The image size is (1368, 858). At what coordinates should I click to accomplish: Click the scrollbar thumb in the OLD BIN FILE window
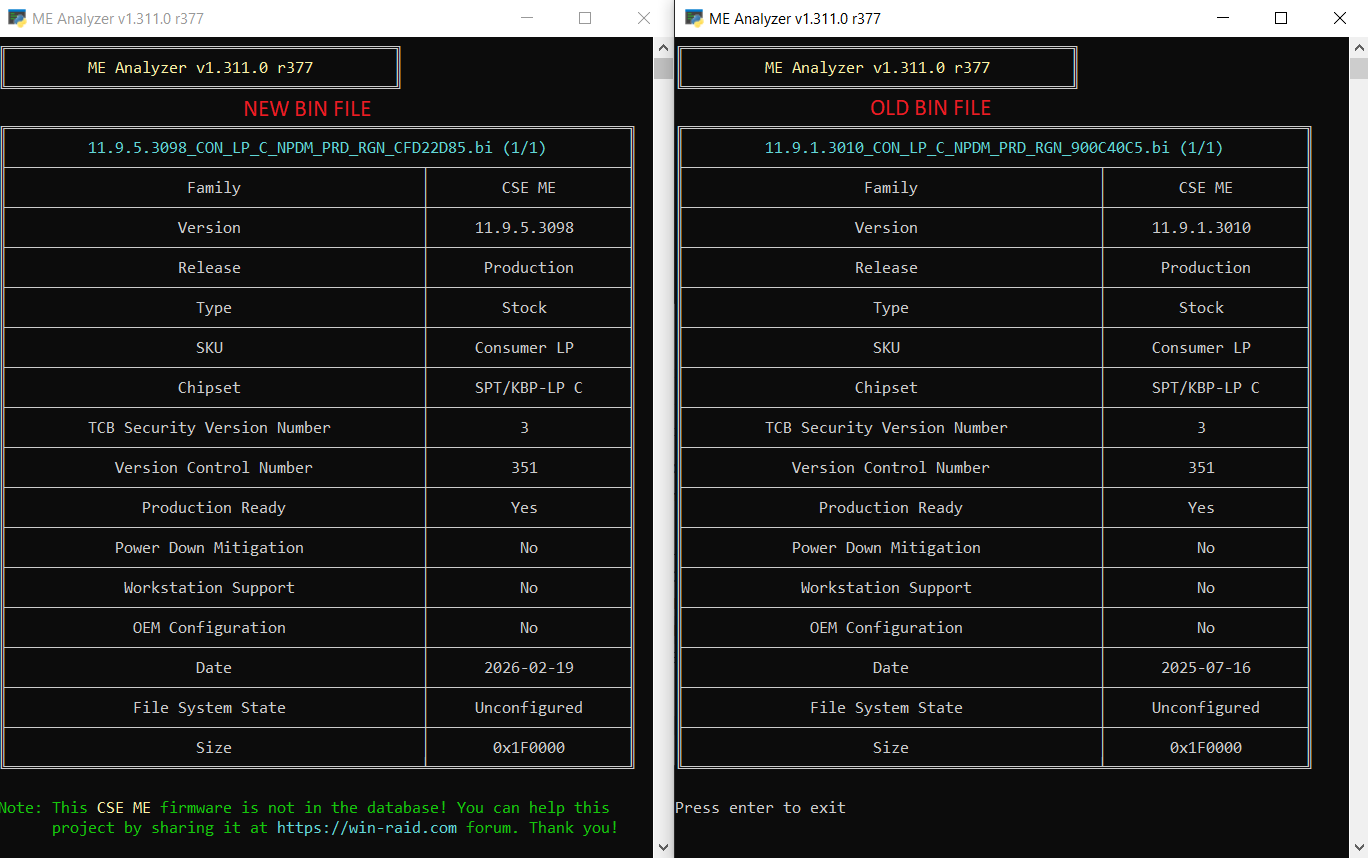(1358, 68)
